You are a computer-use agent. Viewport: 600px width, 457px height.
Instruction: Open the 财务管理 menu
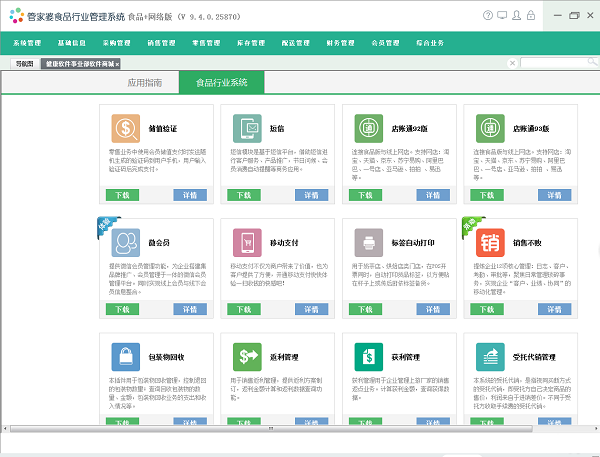(340, 44)
